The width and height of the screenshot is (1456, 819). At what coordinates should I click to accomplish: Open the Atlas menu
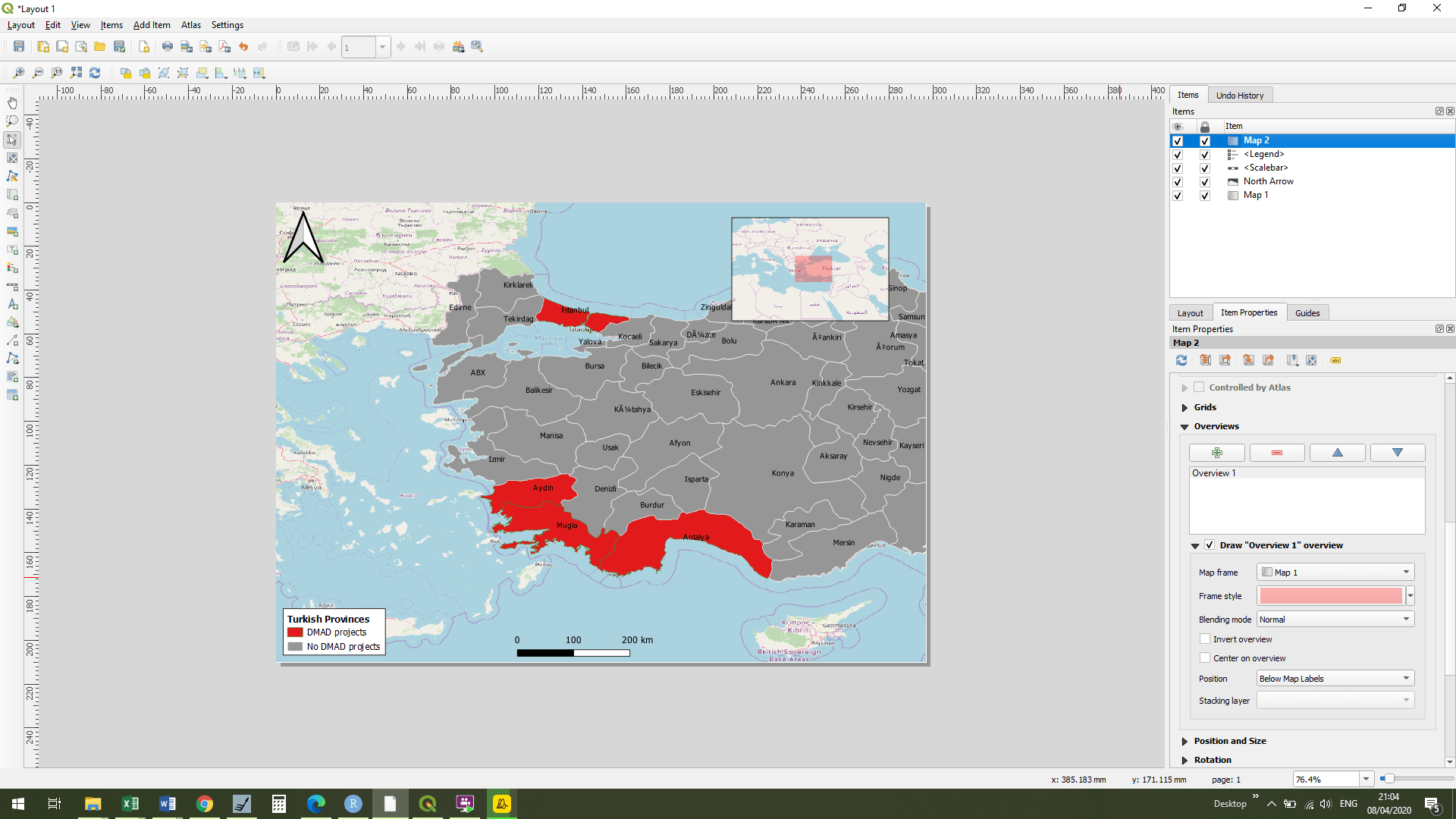[190, 25]
